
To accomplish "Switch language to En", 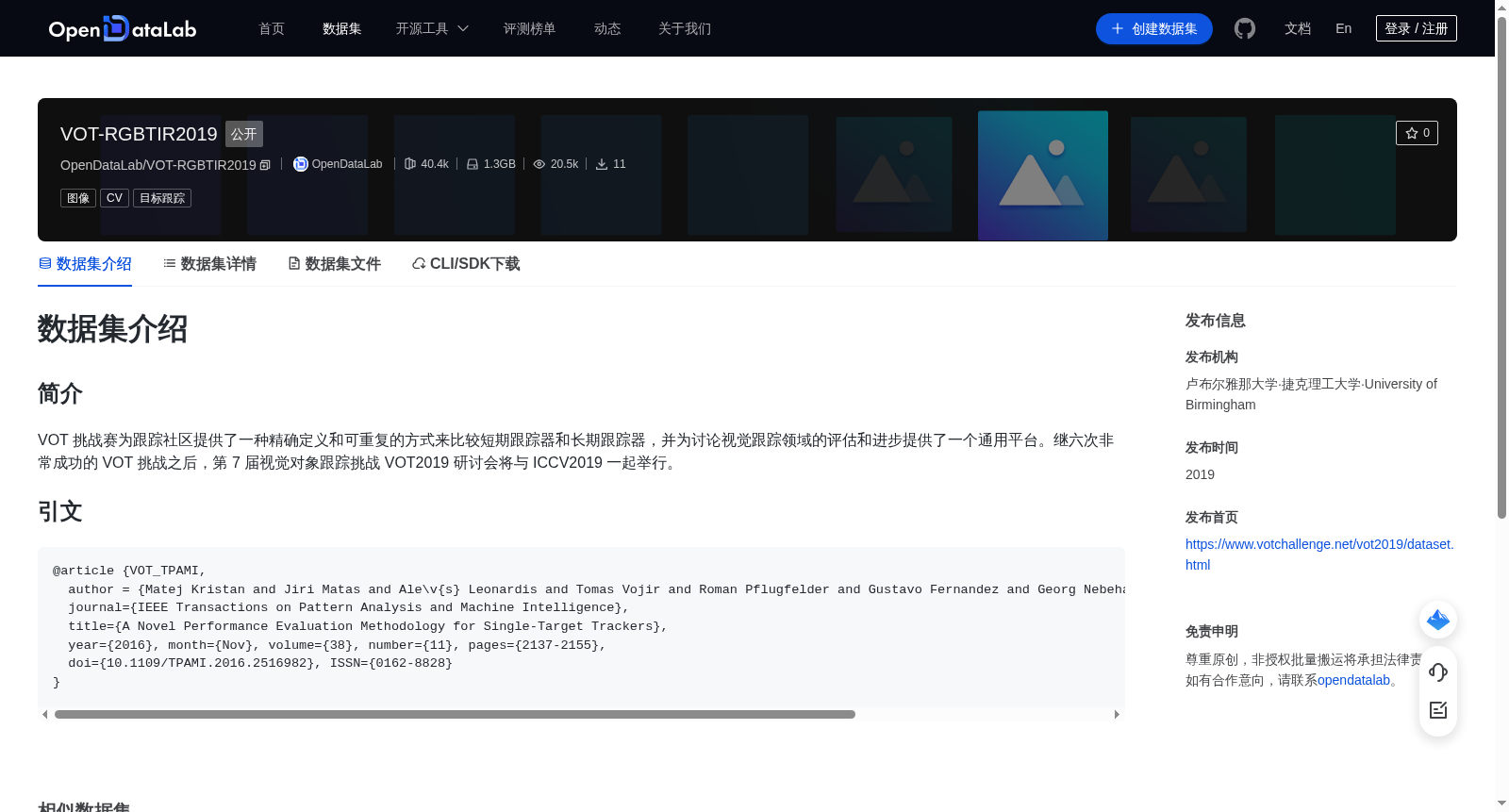I will click(1343, 28).
